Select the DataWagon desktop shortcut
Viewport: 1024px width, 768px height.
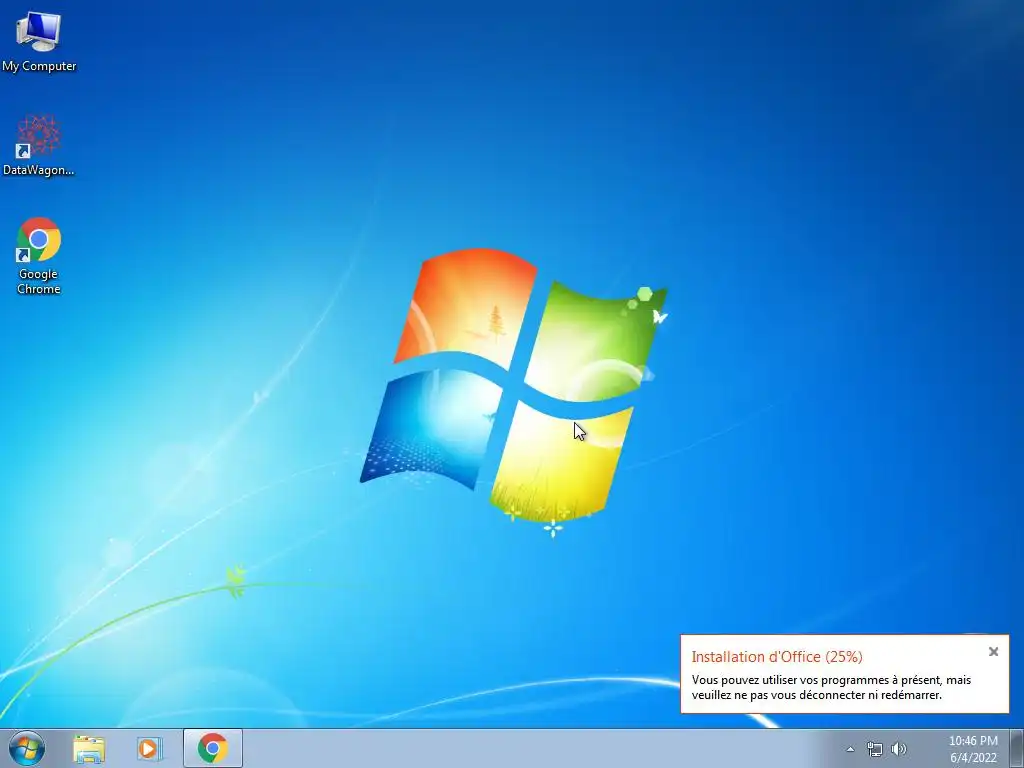point(39,145)
